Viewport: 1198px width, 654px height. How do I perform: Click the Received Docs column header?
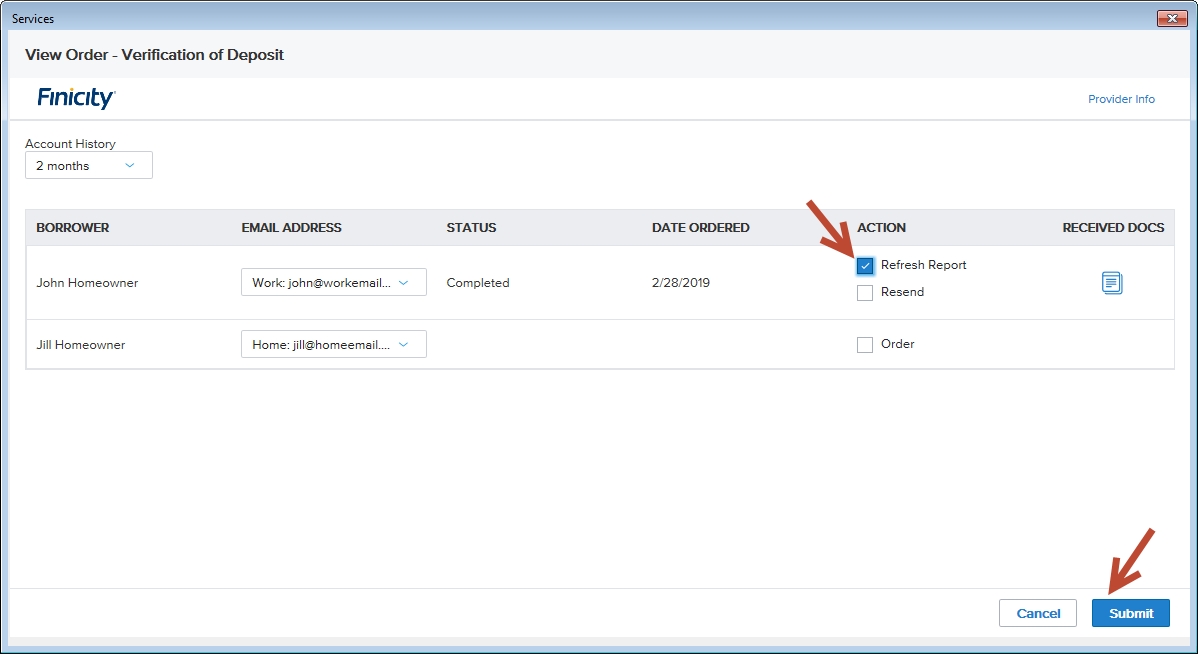tap(1112, 228)
